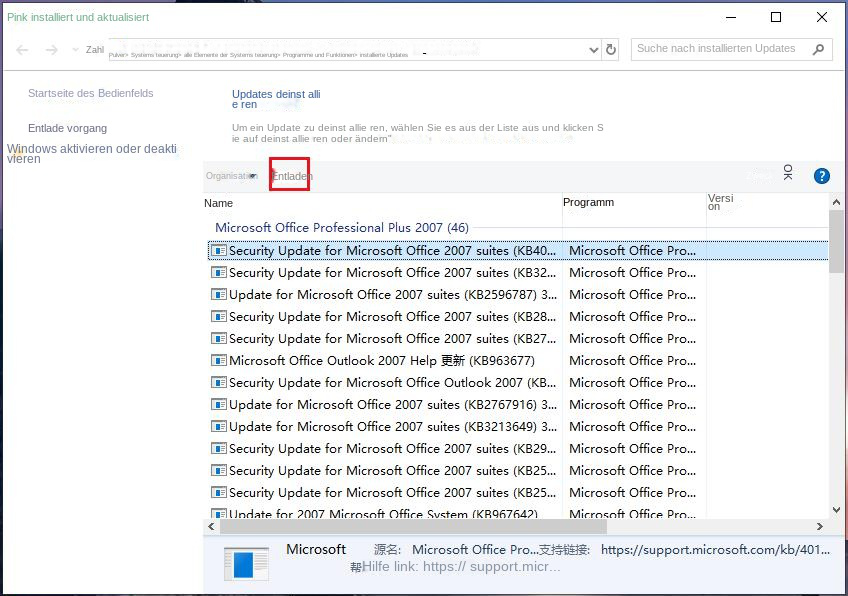Image resolution: width=848 pixels, height=596 pixels.
Task: Click the details pane update thumbnail icon
Action: click(246, 564)
